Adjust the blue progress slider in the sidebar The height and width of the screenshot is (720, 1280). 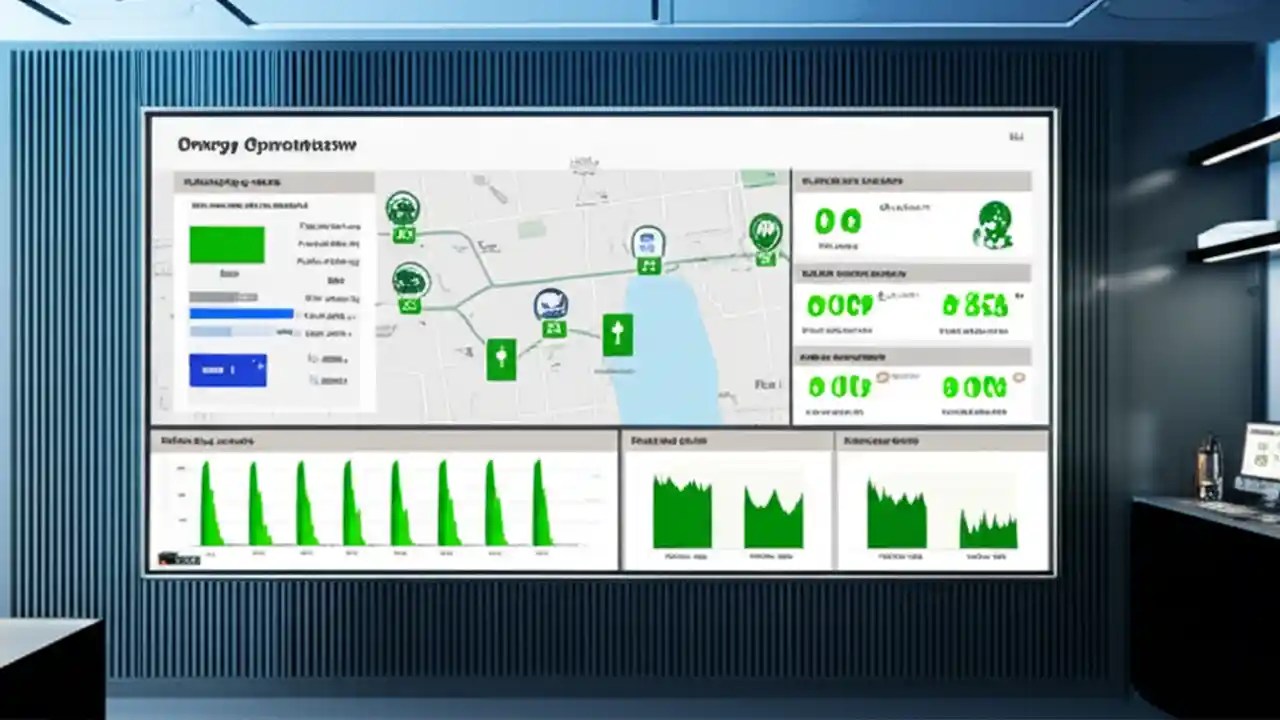coord(240,313)
